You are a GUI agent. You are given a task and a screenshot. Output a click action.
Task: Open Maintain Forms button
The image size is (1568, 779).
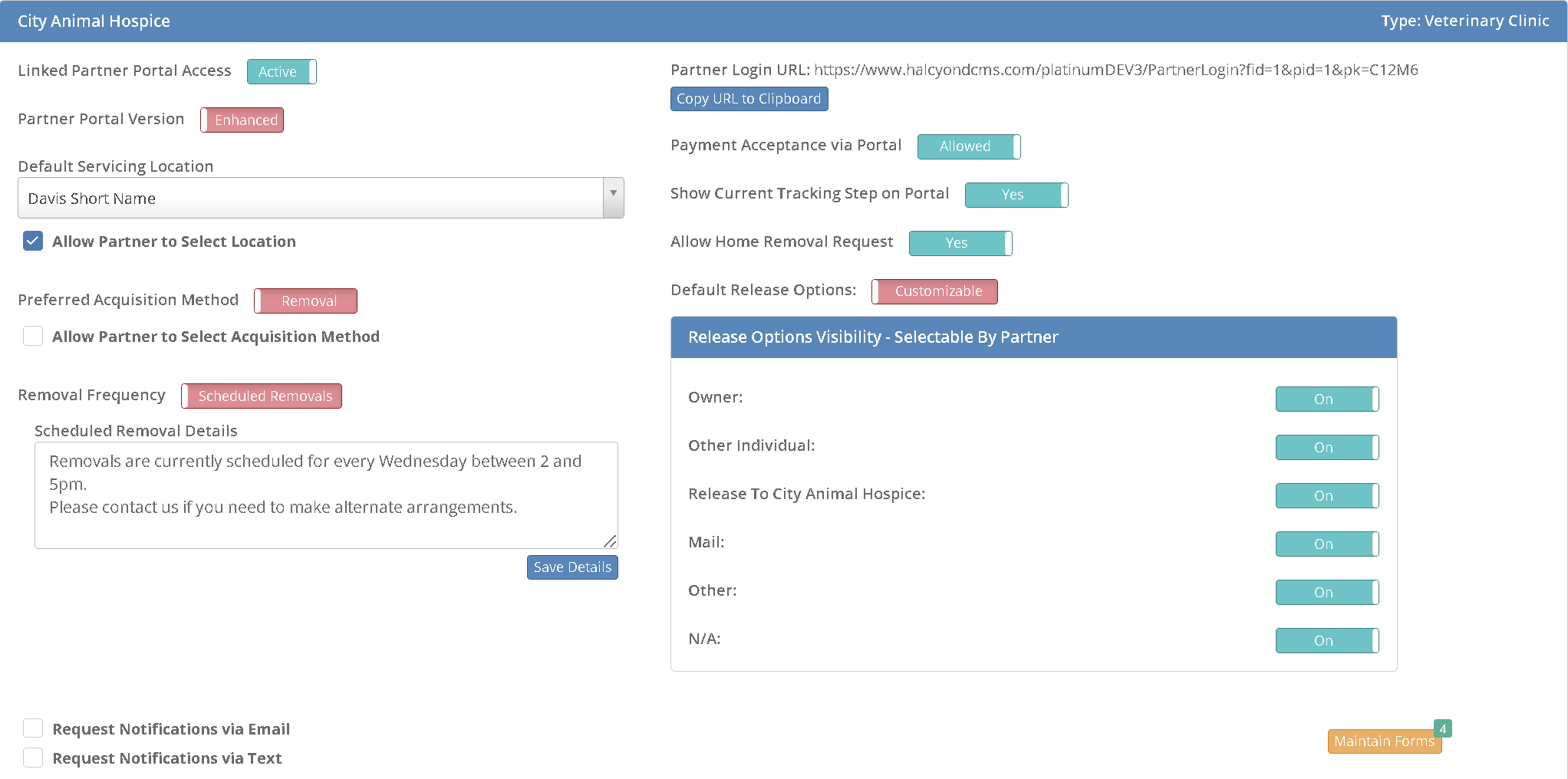point(1384,741)
